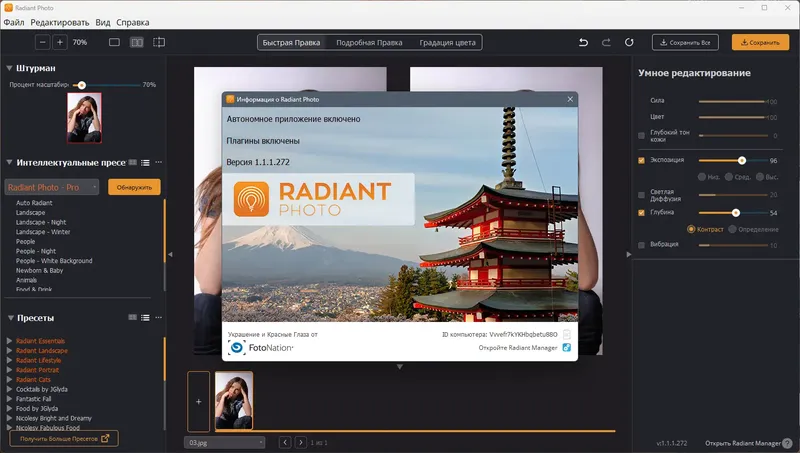
Task: Adjust the zoom percentage slider handle
Action: (82, 85)
